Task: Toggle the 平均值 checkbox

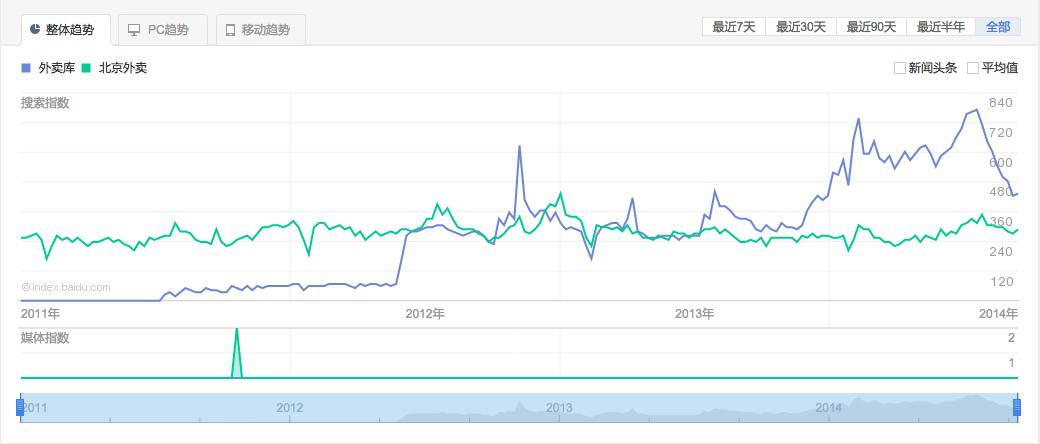Action: 973,68
